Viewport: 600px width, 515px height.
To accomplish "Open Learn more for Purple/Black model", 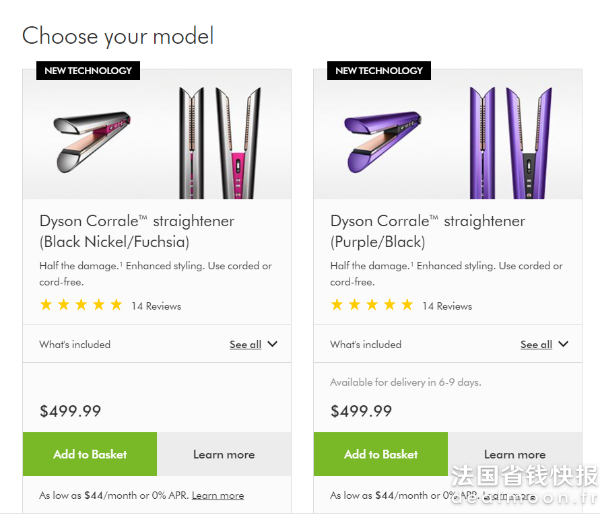I will pyautogui.click(x=515, y=454).
